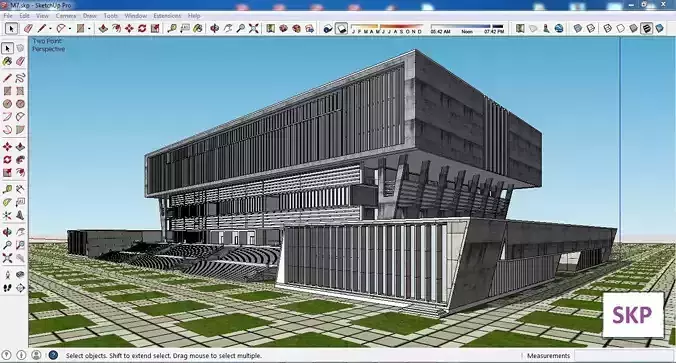Select the Polygon tool in left toolbar
Image resolution: width=676 pixels, height=363 pixels.
point(20,104)
